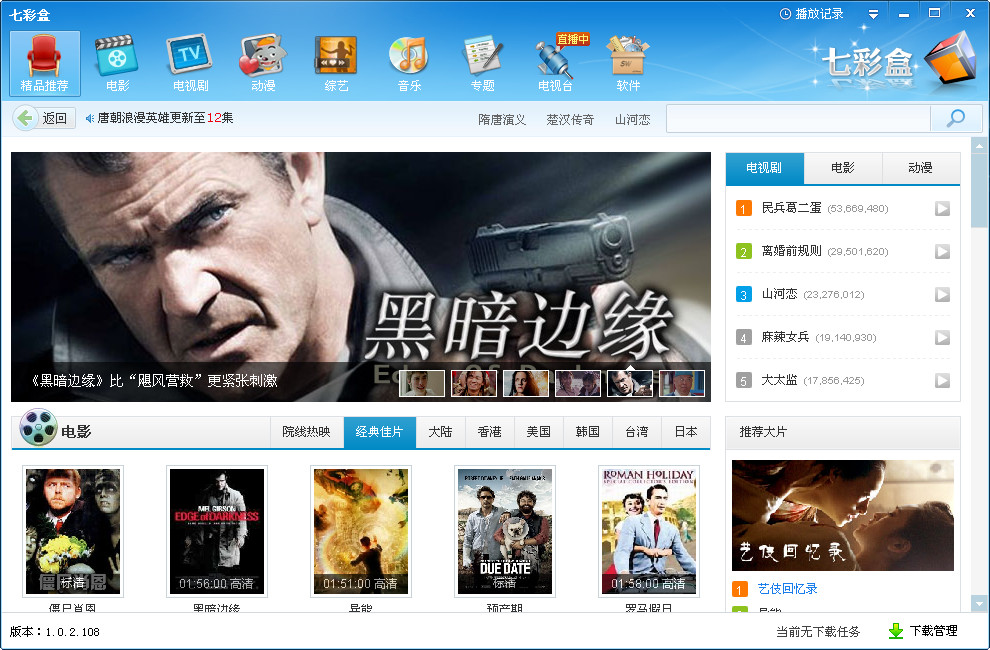The image size is (990, 650).
Task: Open 播放记录 playback history
Action: coord(811,13)
